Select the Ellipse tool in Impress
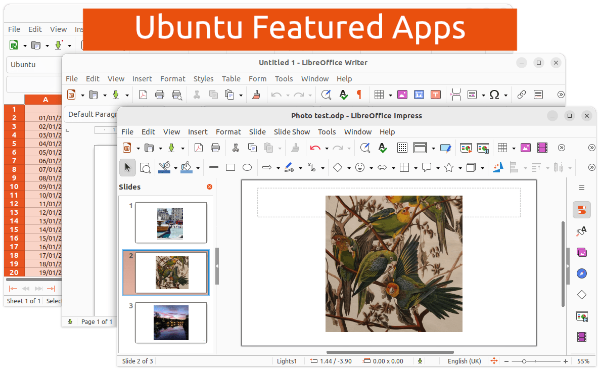Viewport: 600px width, 370px height. pos(247,168)
